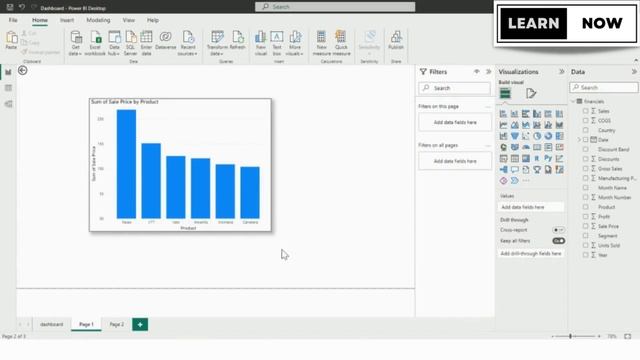Add a new report page
This screenshot has height=360, width=640.
(x=140, y=324)
